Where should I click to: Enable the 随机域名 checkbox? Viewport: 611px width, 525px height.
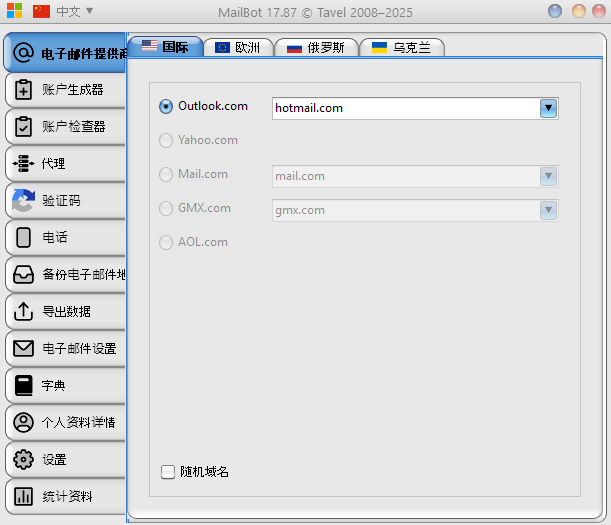(x=168, y=472)
